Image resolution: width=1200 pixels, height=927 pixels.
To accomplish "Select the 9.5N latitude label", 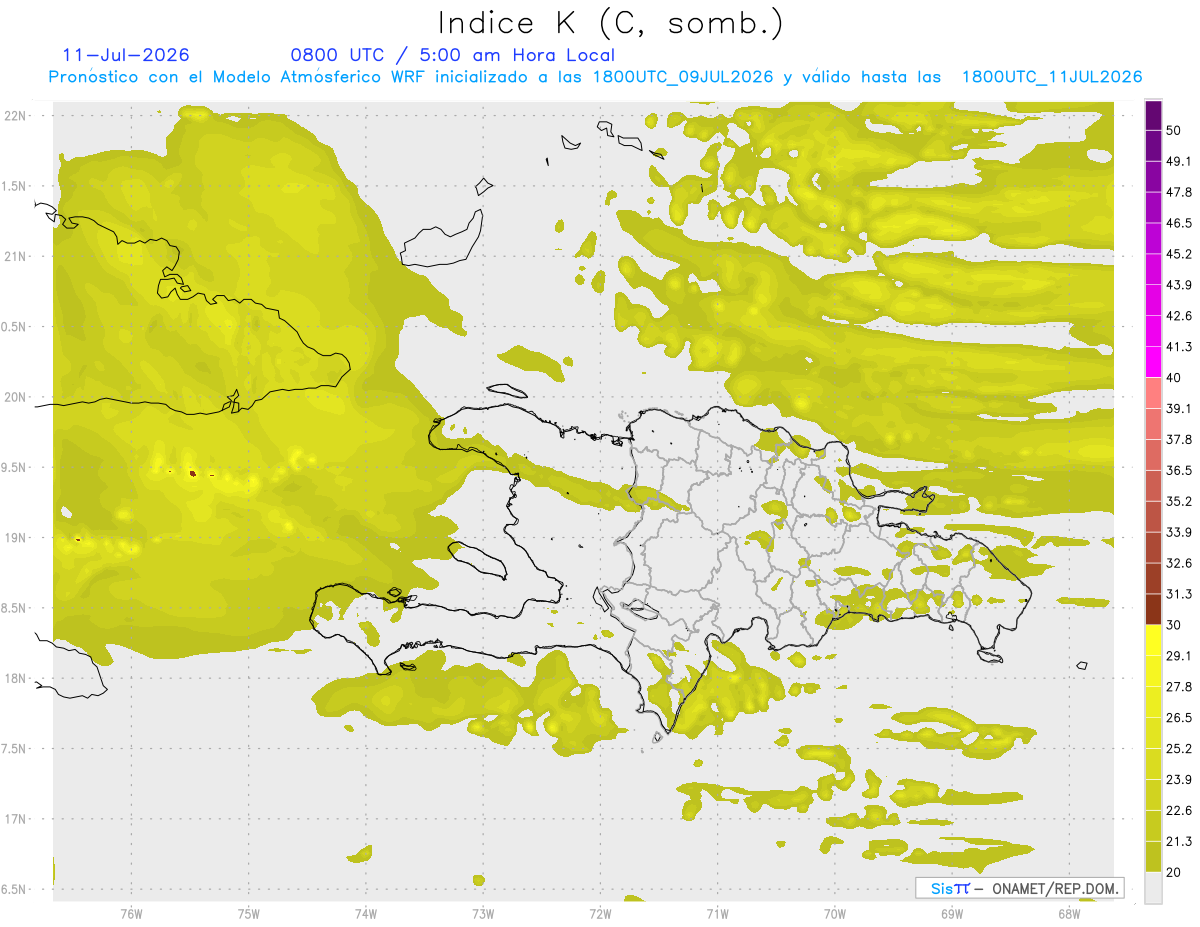I will 15,467.
